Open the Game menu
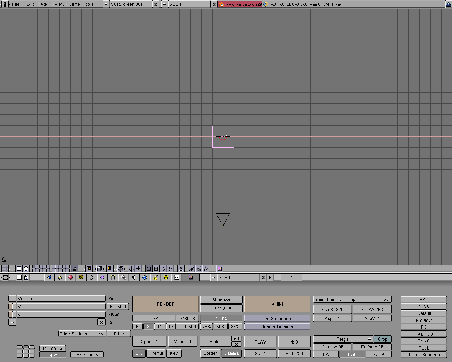The height and width of the screenshot is (362, 452). pyautogui.click(x=75, y=4)
